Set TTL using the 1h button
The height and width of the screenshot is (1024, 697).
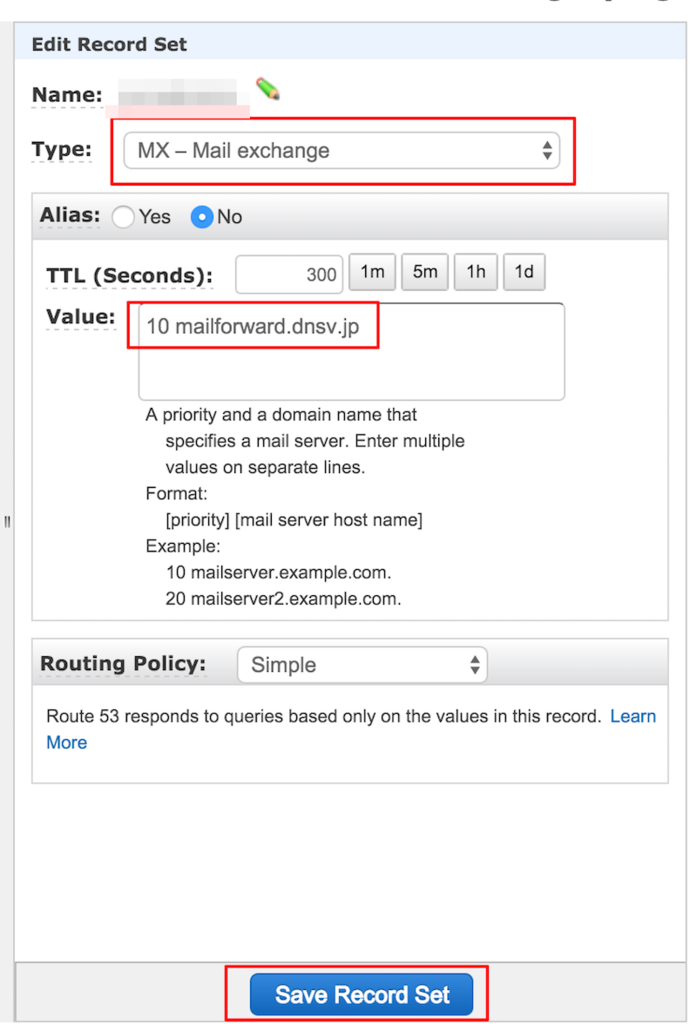coord(476,272)
